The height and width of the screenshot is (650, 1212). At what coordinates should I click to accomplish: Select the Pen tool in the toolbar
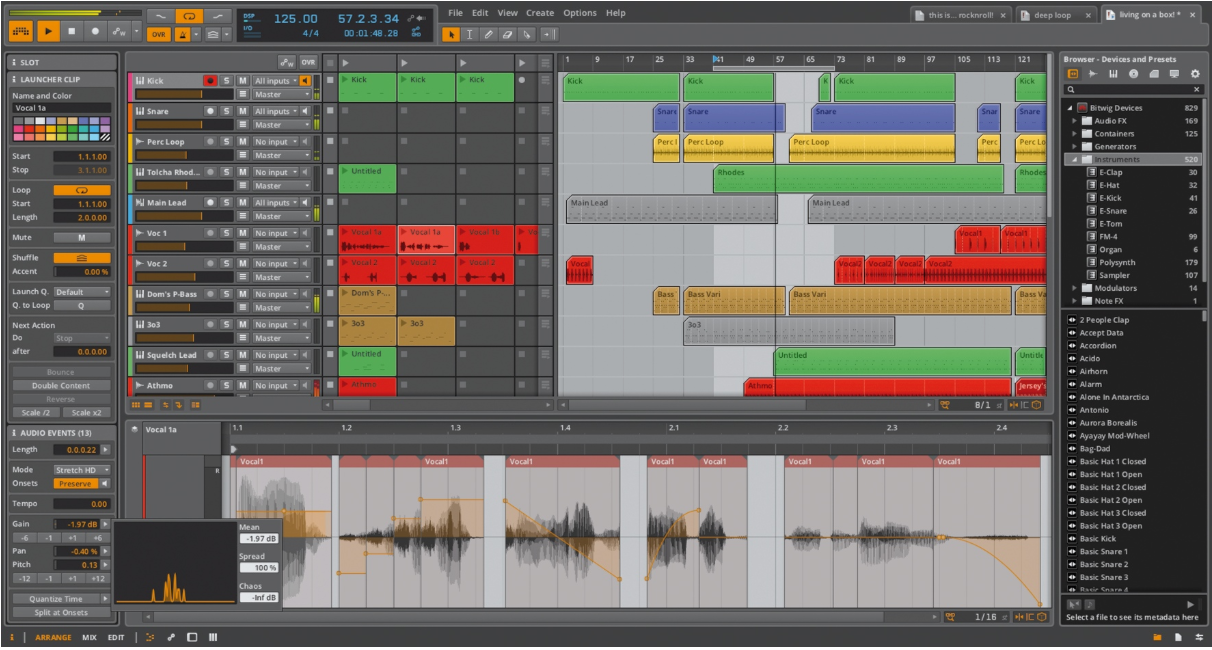pyautogui.click(x=489, y=33)
